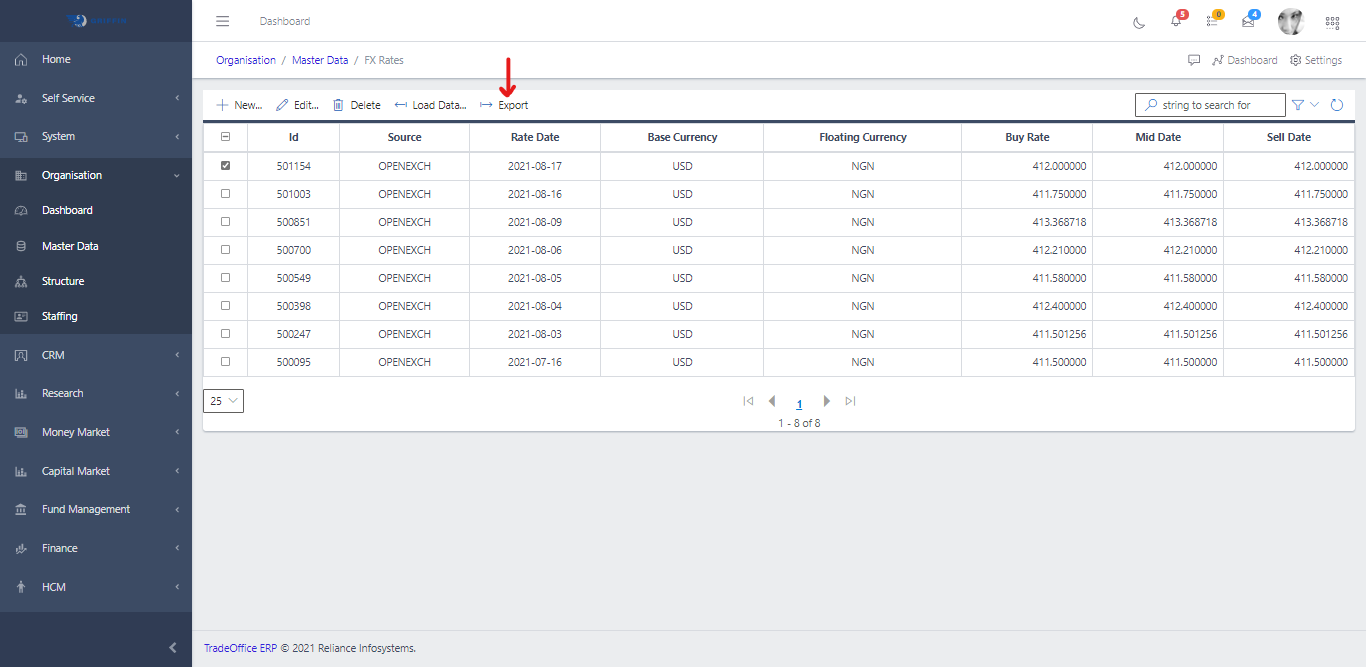The height and width of the screenshot is (667, 1366).
Task: Uncheck the row 501154 checkbox
Action: pos(225,166)
